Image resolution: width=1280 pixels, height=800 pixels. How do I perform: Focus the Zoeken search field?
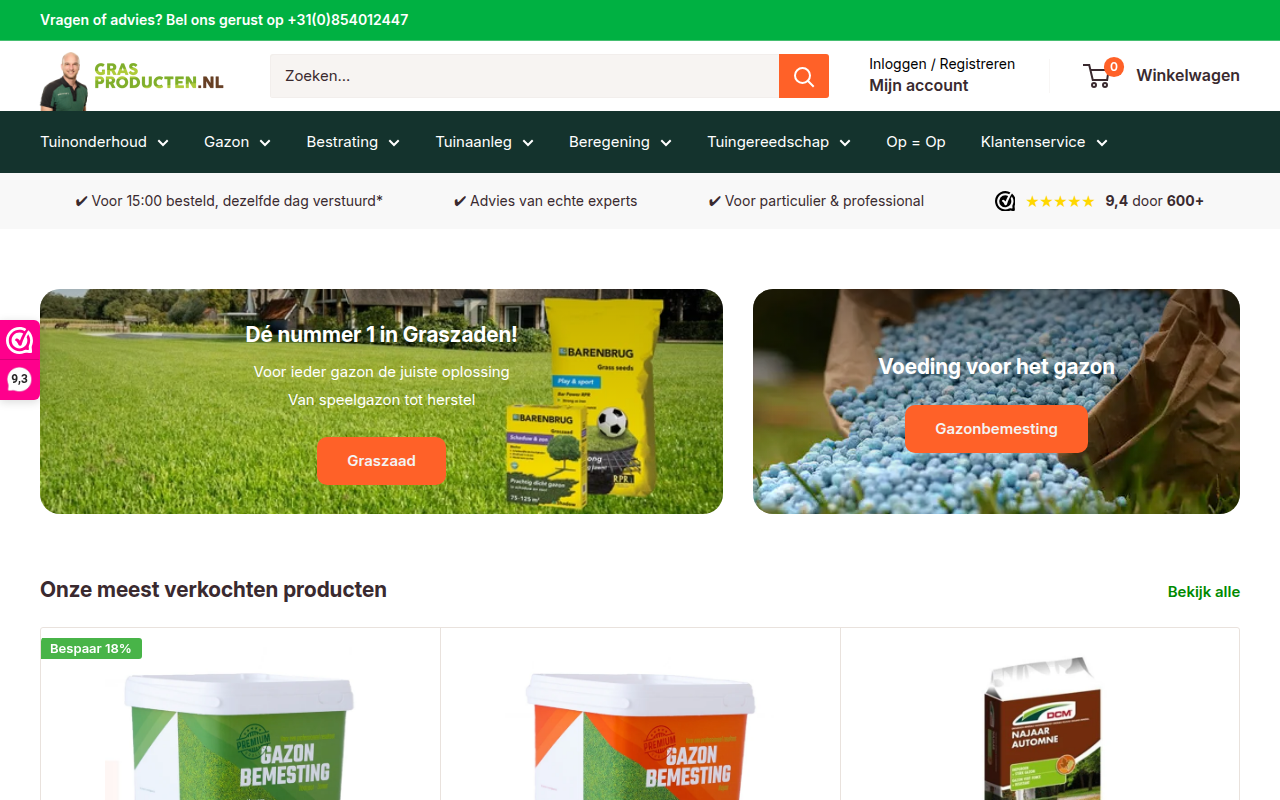(x=524, y=76)
